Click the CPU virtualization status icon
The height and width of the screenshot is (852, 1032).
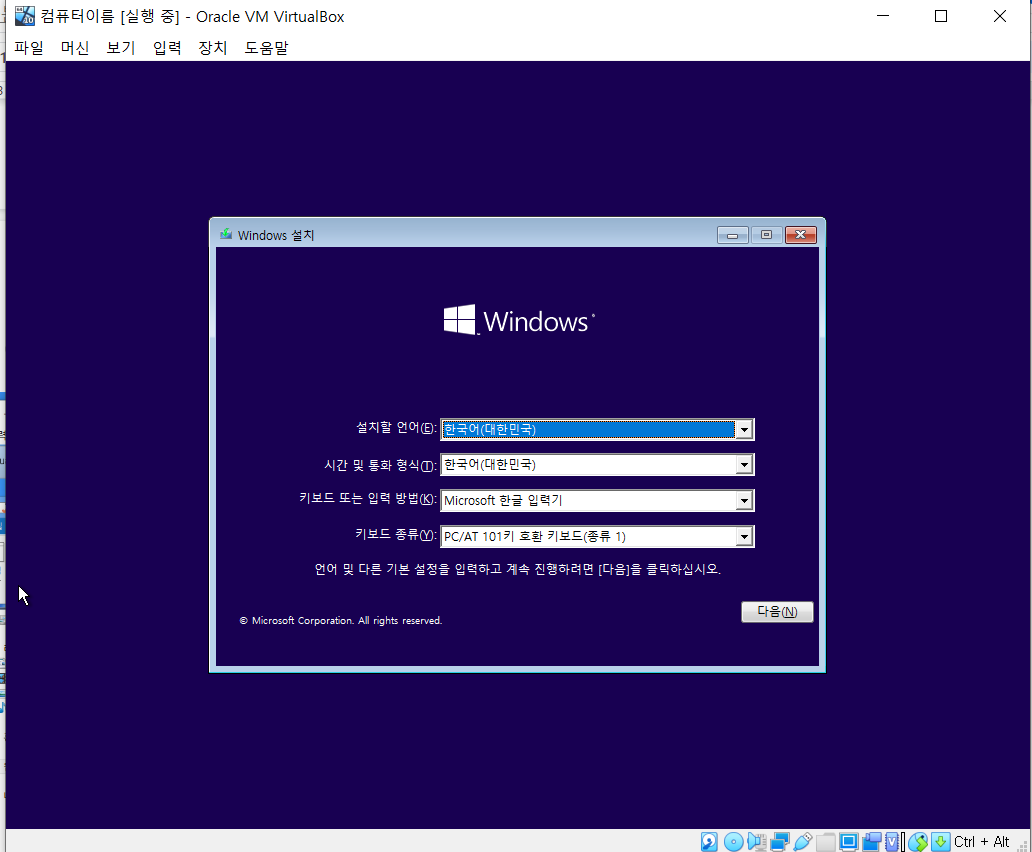click(892, 841)
